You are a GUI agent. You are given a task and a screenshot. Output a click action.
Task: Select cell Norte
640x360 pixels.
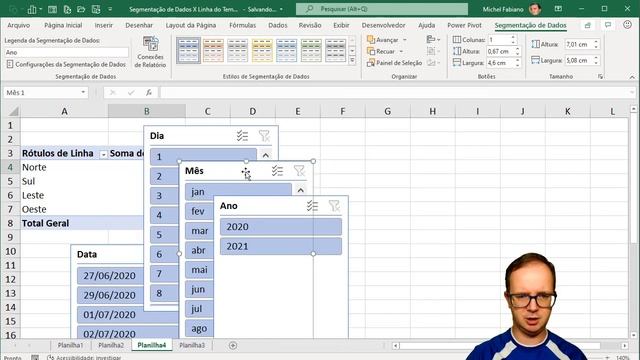tap(64, 167)
